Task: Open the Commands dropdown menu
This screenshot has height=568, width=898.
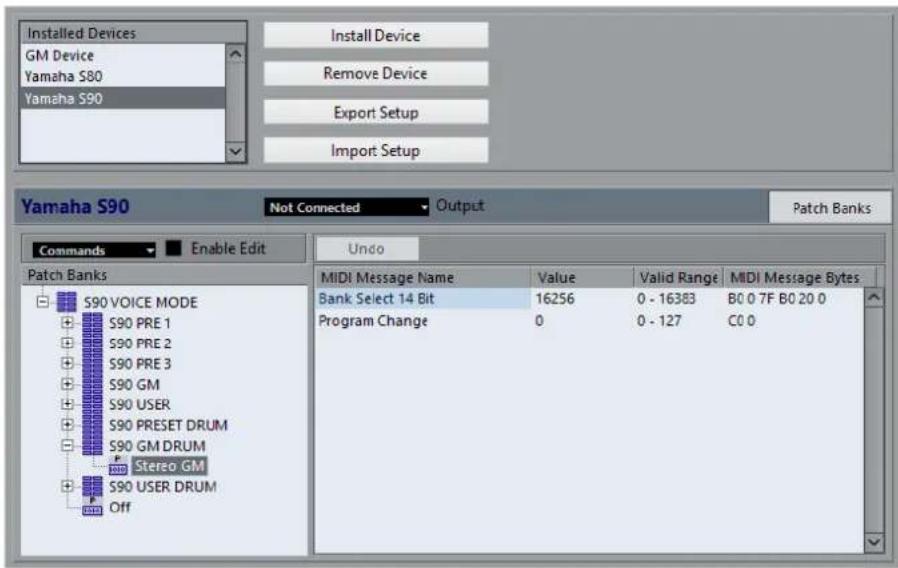Action: (94, 250)
